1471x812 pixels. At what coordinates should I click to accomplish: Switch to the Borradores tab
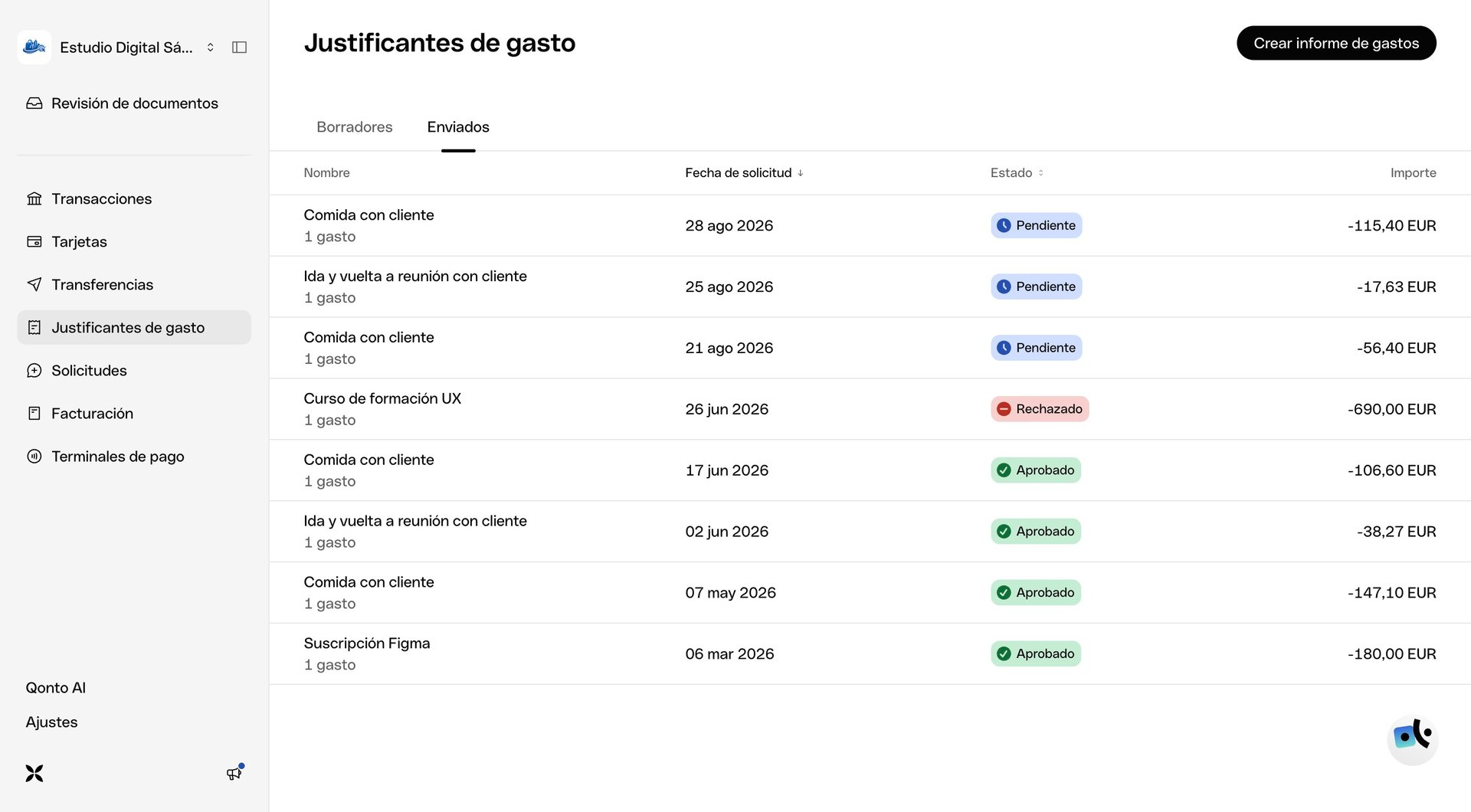pyautogui.click(x=354, y=127)
